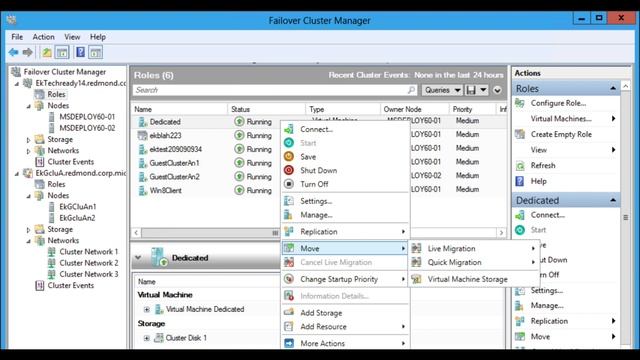Click the save query floppy disk icon
The height and width of the screenshot is (360, 640).
point(471,90)
